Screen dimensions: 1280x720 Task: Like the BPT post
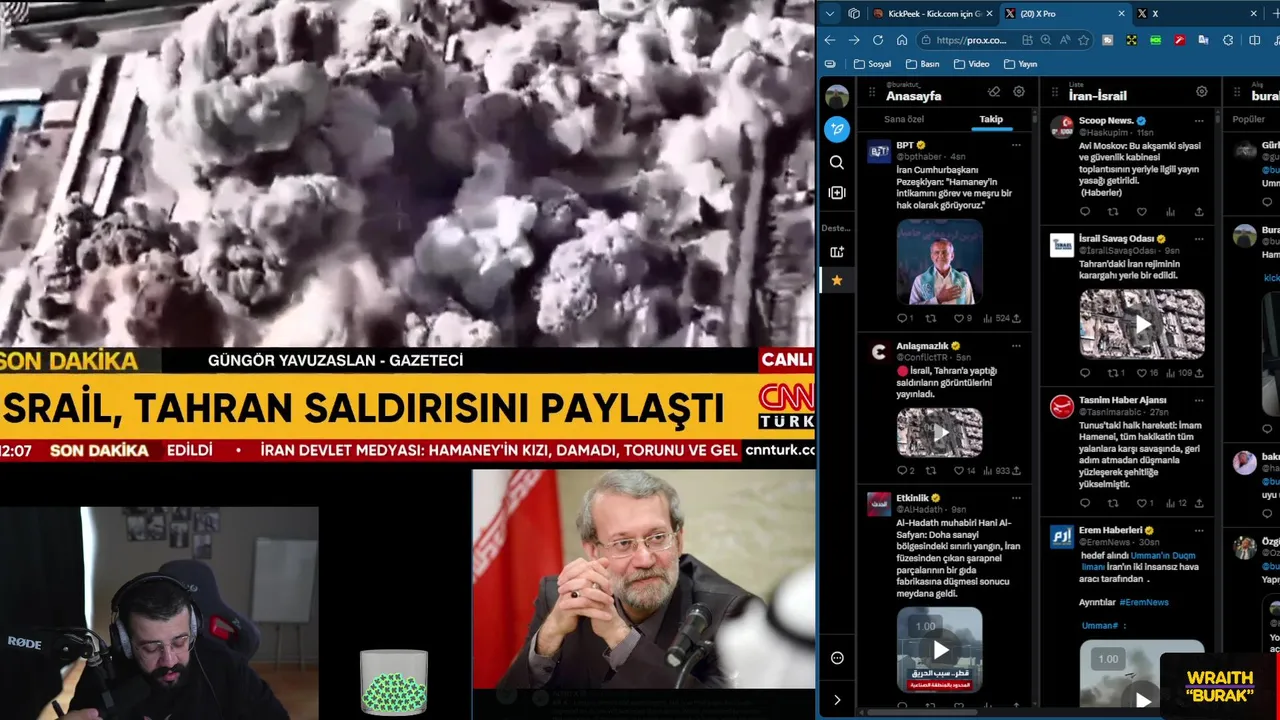pyautogui.click(x=958, y=318)
